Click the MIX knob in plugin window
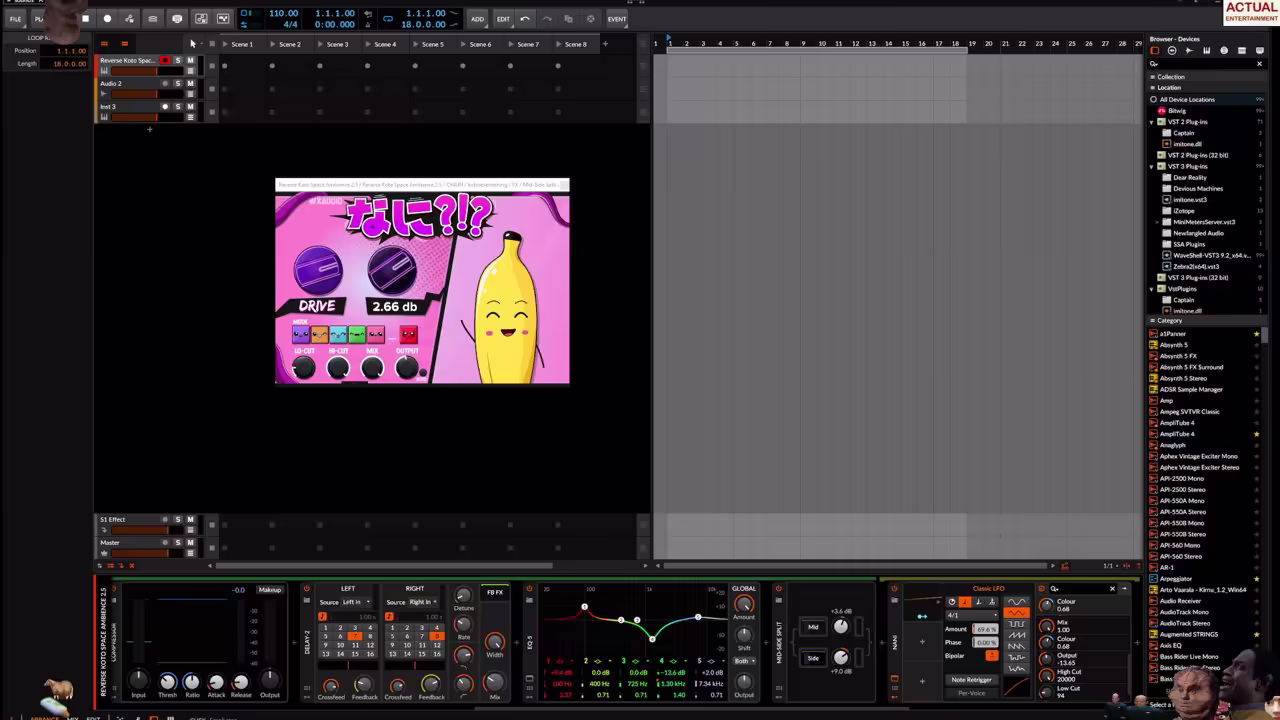 372,368
